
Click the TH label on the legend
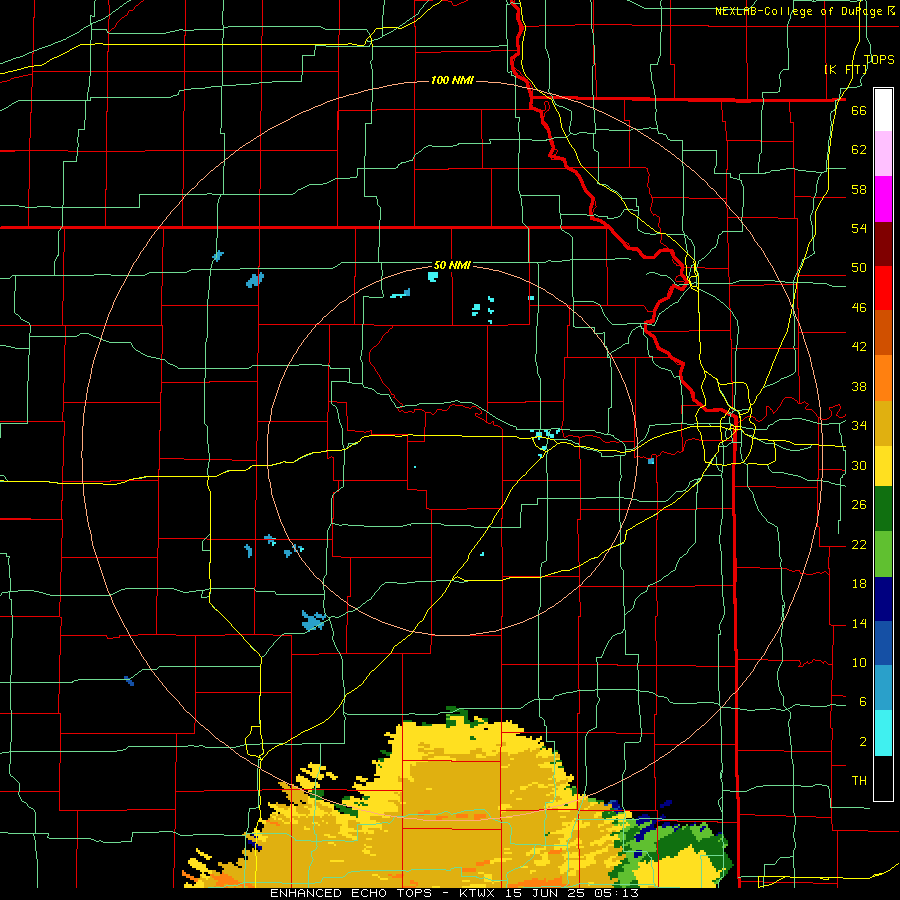pyautogui.click(x=859, y=781)
